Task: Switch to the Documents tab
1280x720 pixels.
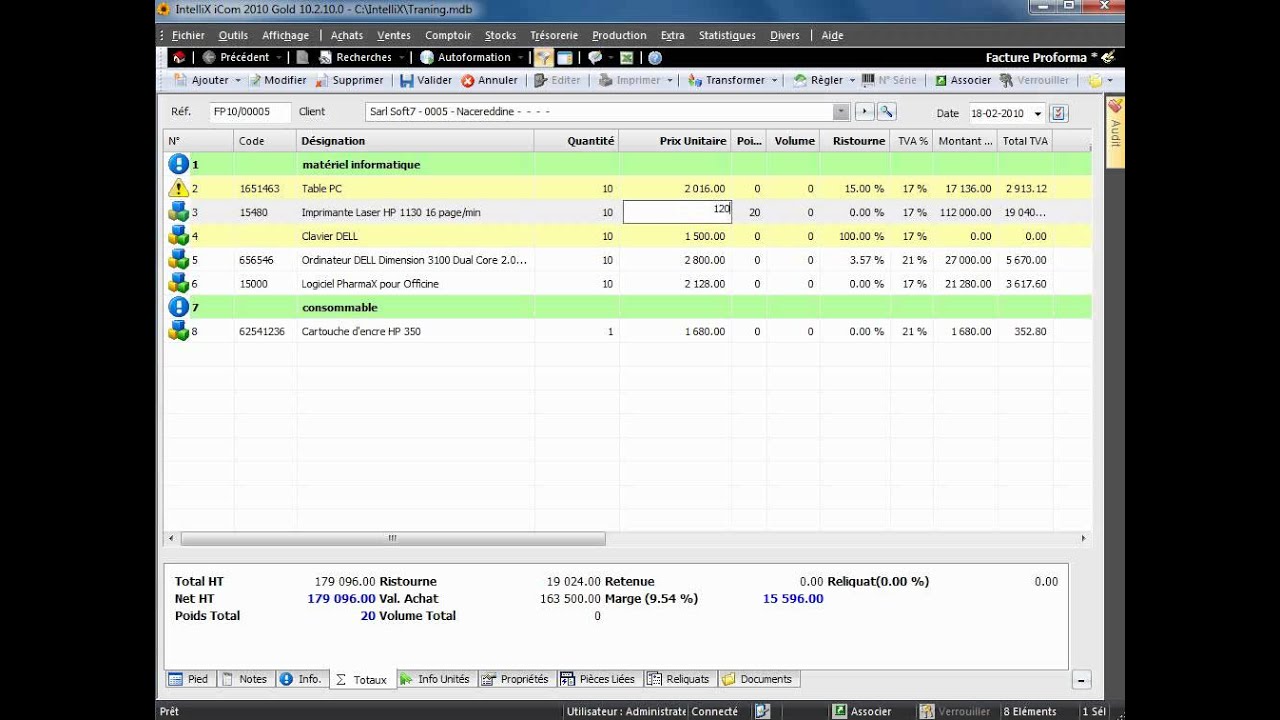Action: coord(758,679)
